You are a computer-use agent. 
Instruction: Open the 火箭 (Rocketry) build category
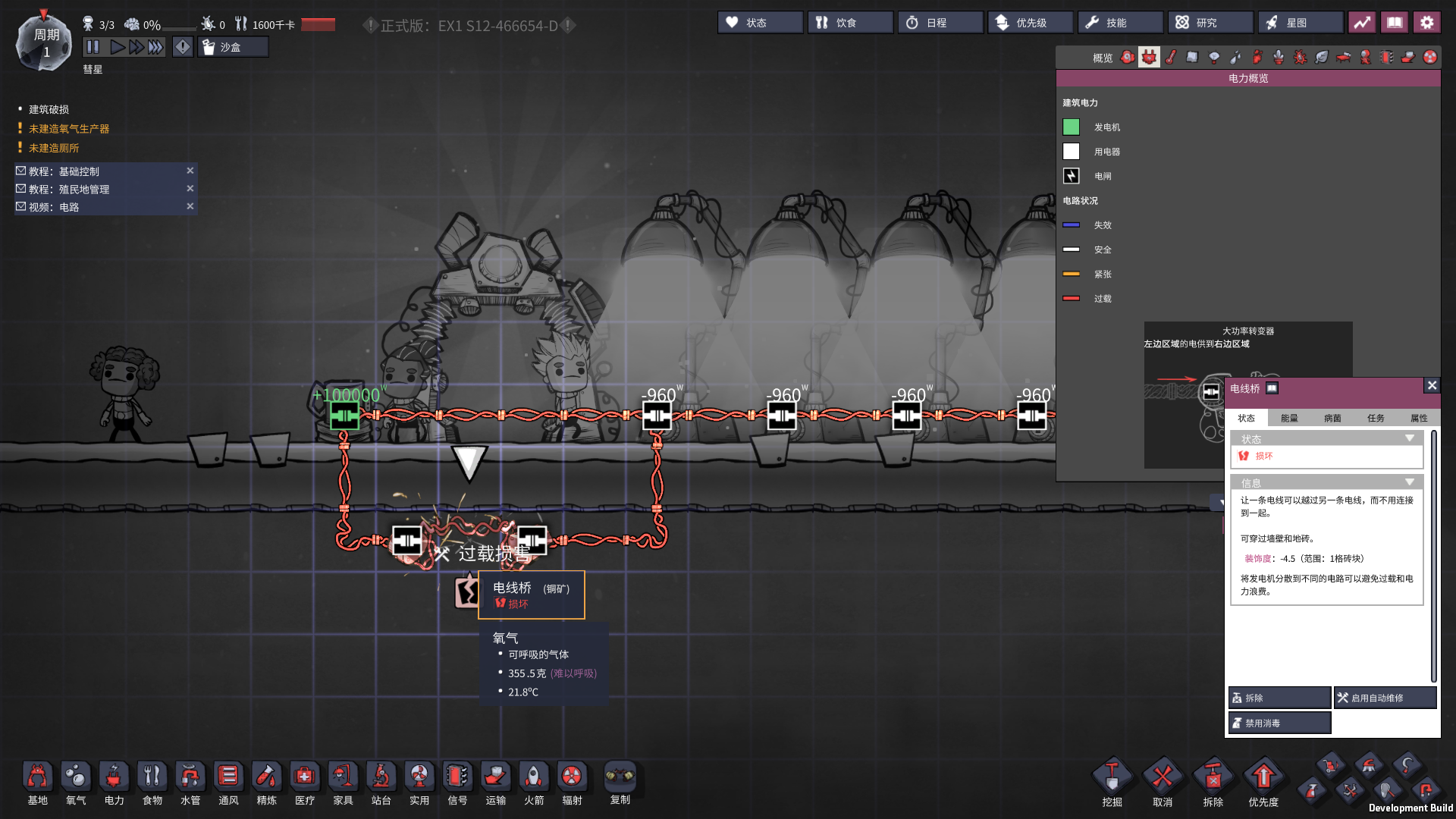click(x=534, y=777)
